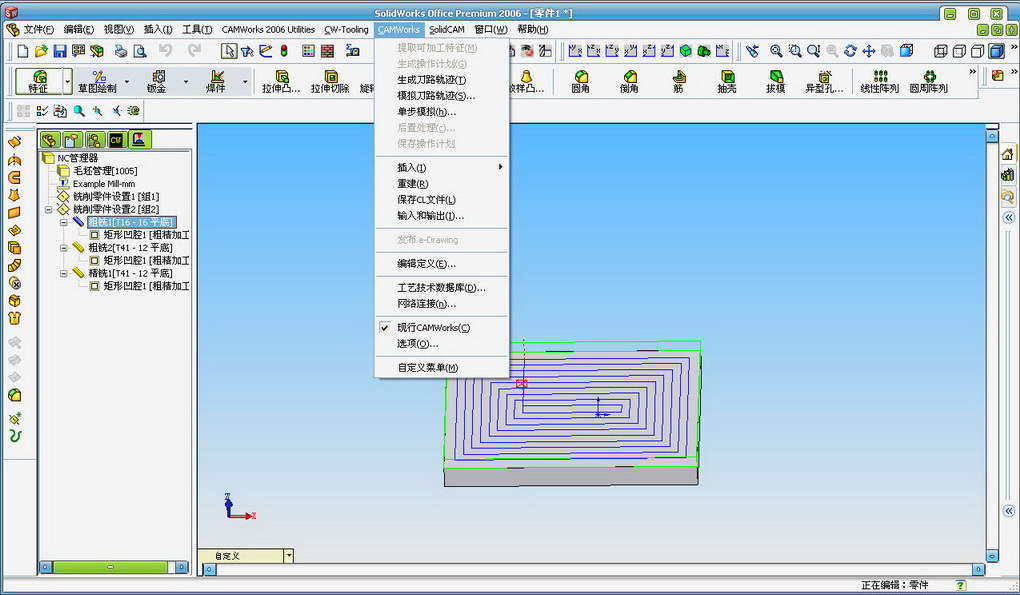Click the color palette grid icon
The height and width of the screenshot is (595, 1020).
click(x=308, y=51)
